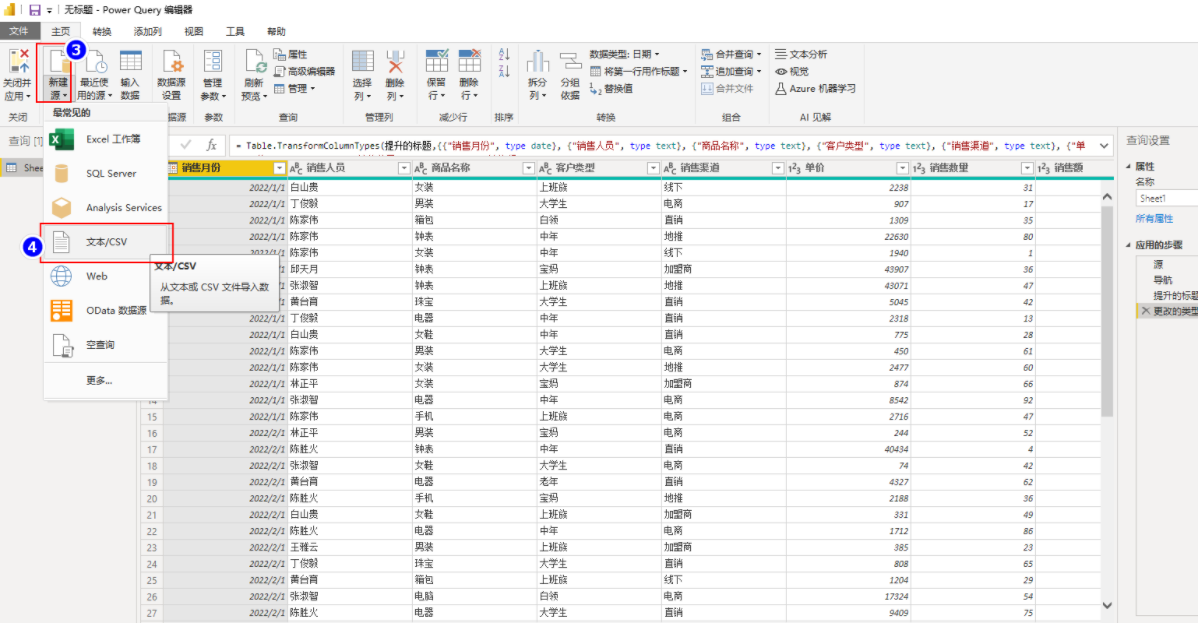Click the Split Column (拆分列) icon
This screenshot has height=623, width=1200.
pyautogui.click(x=538, y=61)
